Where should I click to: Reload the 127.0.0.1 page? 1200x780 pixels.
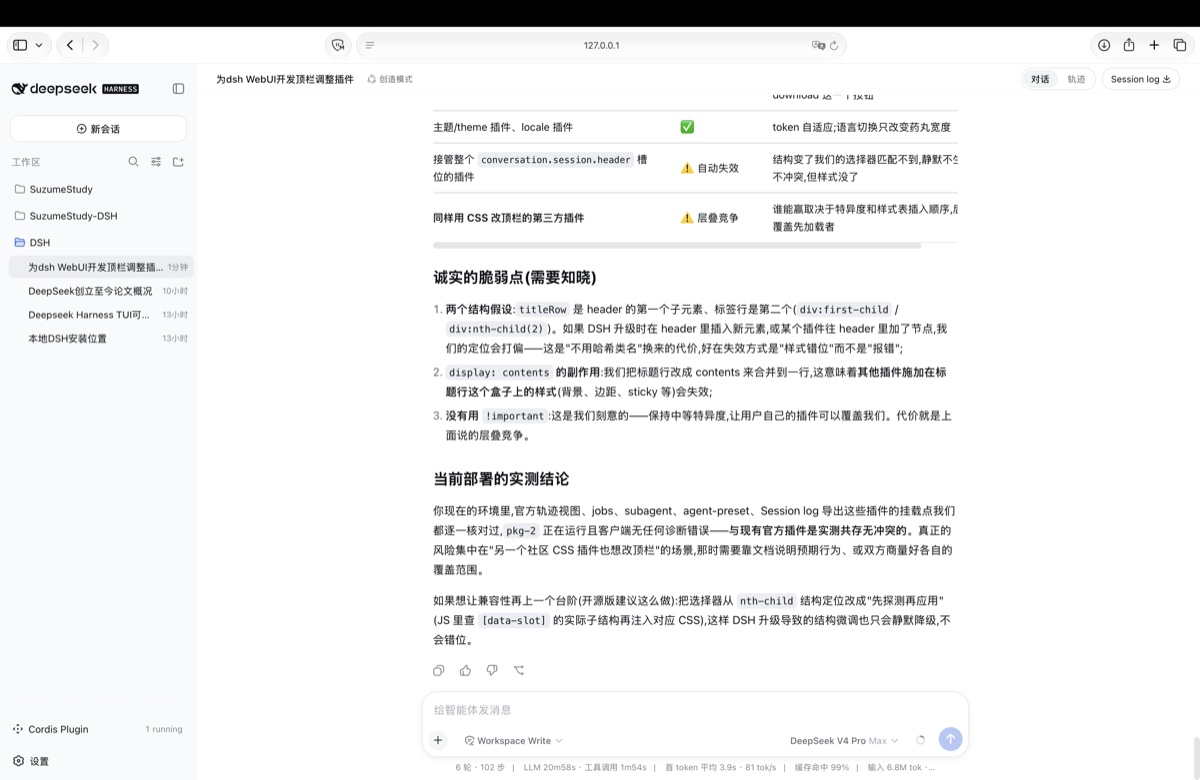click(x=834, y=45)
